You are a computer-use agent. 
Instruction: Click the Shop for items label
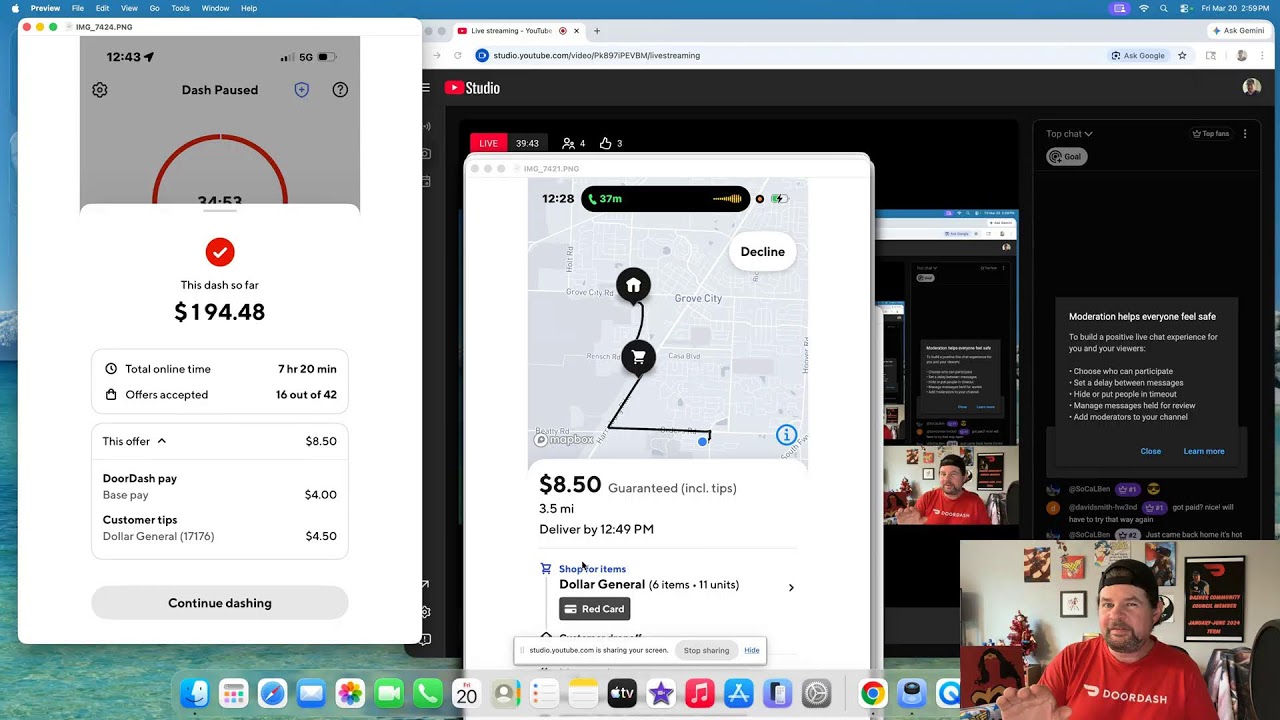pos(592,569)
